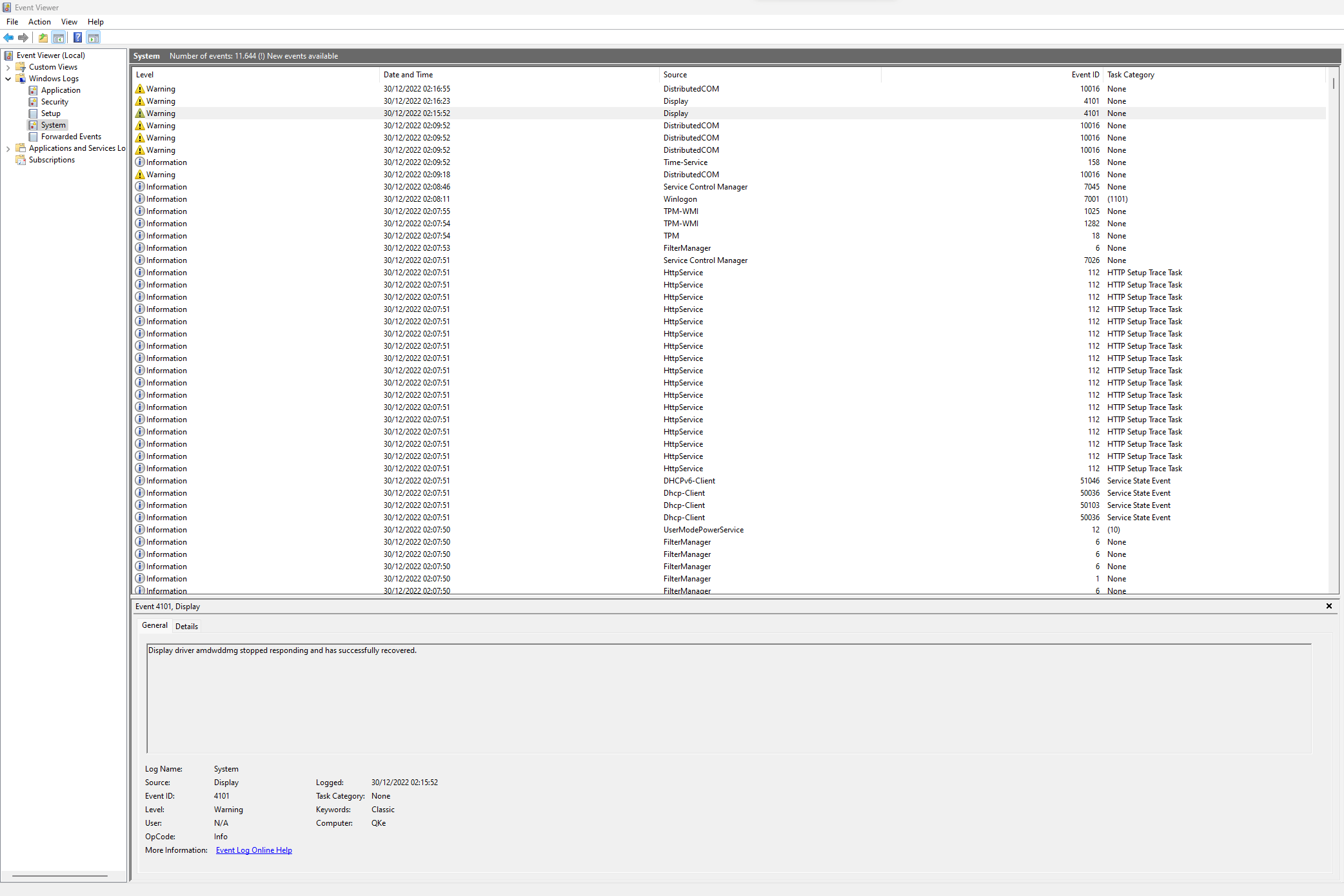Open the Action menu
1344x896 pixels.
pos(39,21)
